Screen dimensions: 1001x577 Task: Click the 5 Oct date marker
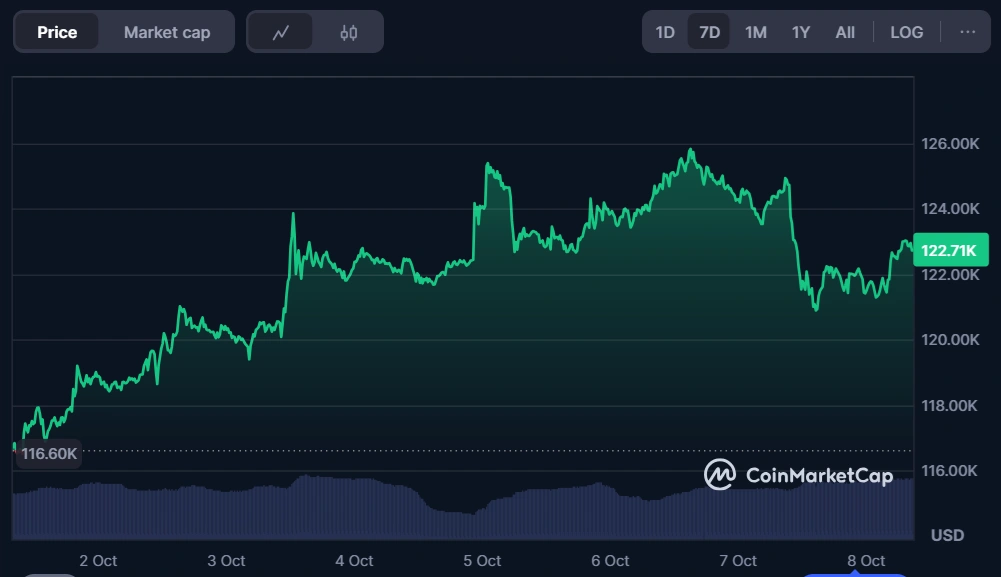click(x=483, y=561)
